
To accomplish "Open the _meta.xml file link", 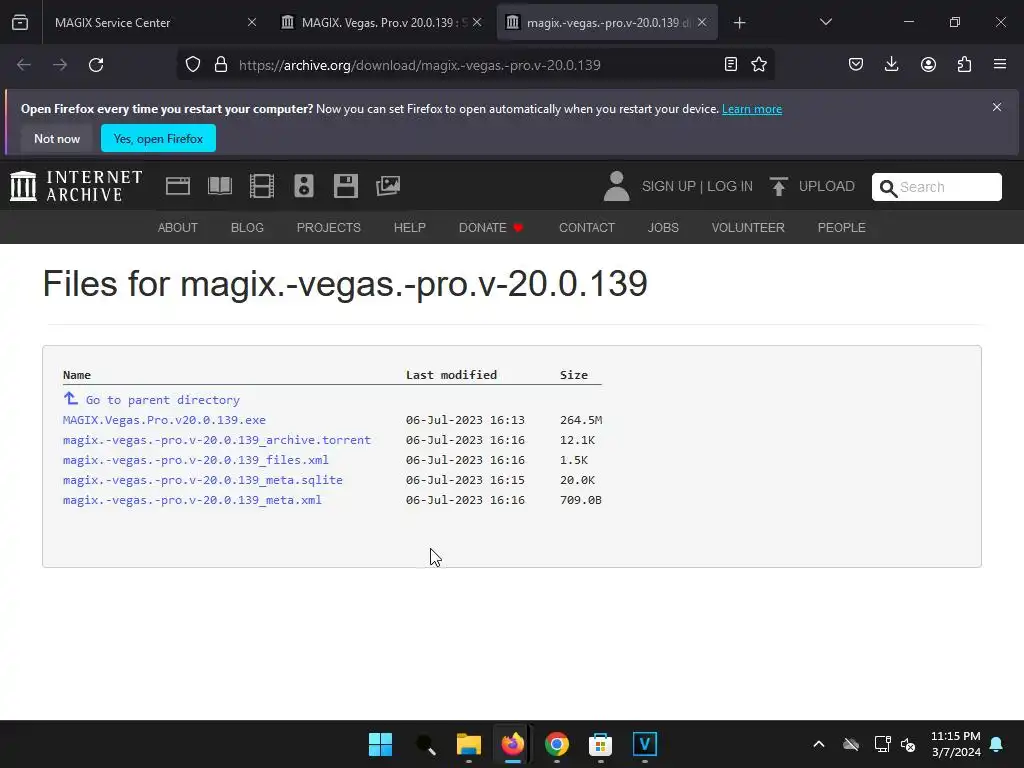I will [192, 500].
